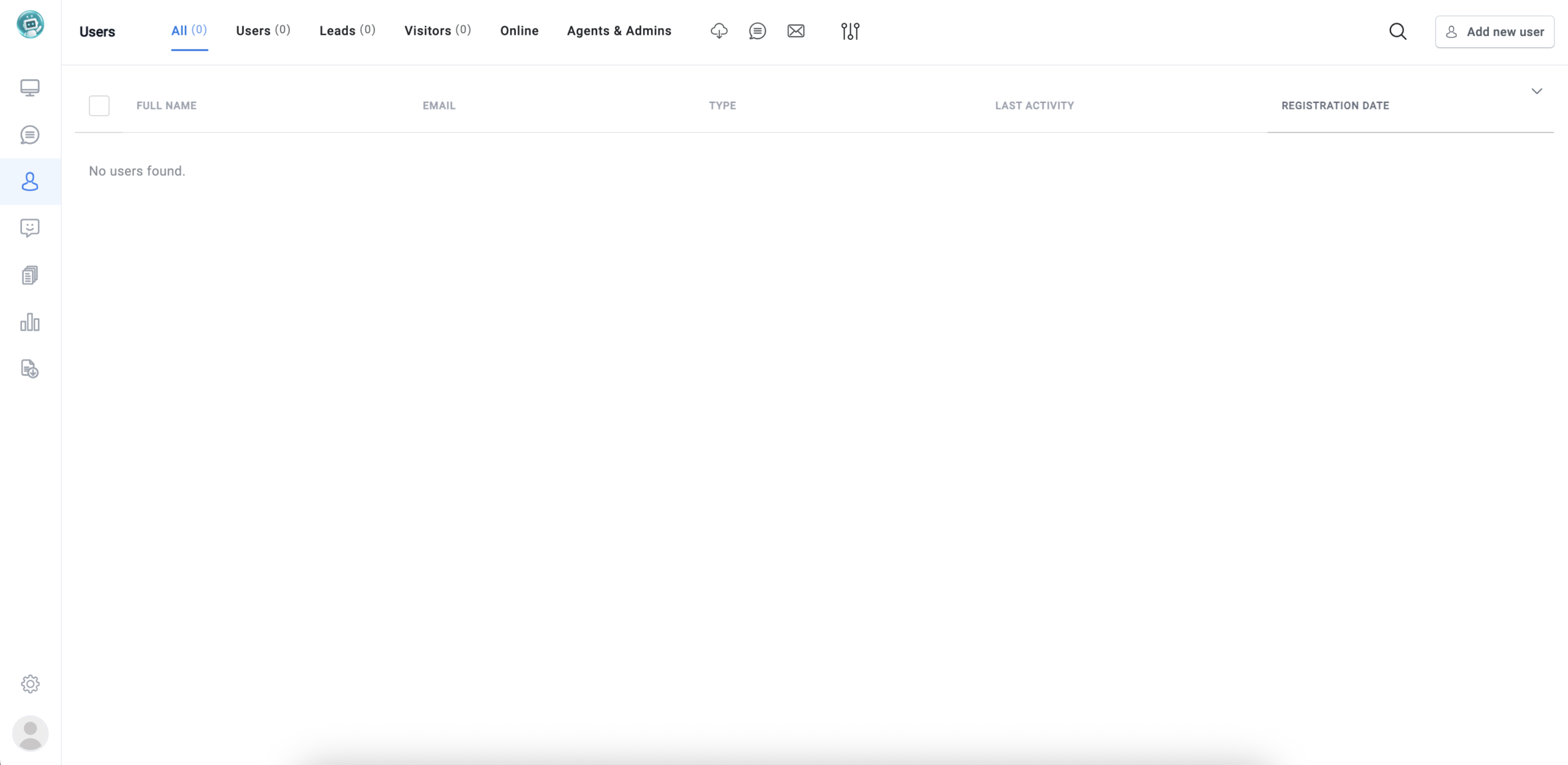Switch to the Visitors (0) tab
Screen dimensions: 1568x765
438,31
